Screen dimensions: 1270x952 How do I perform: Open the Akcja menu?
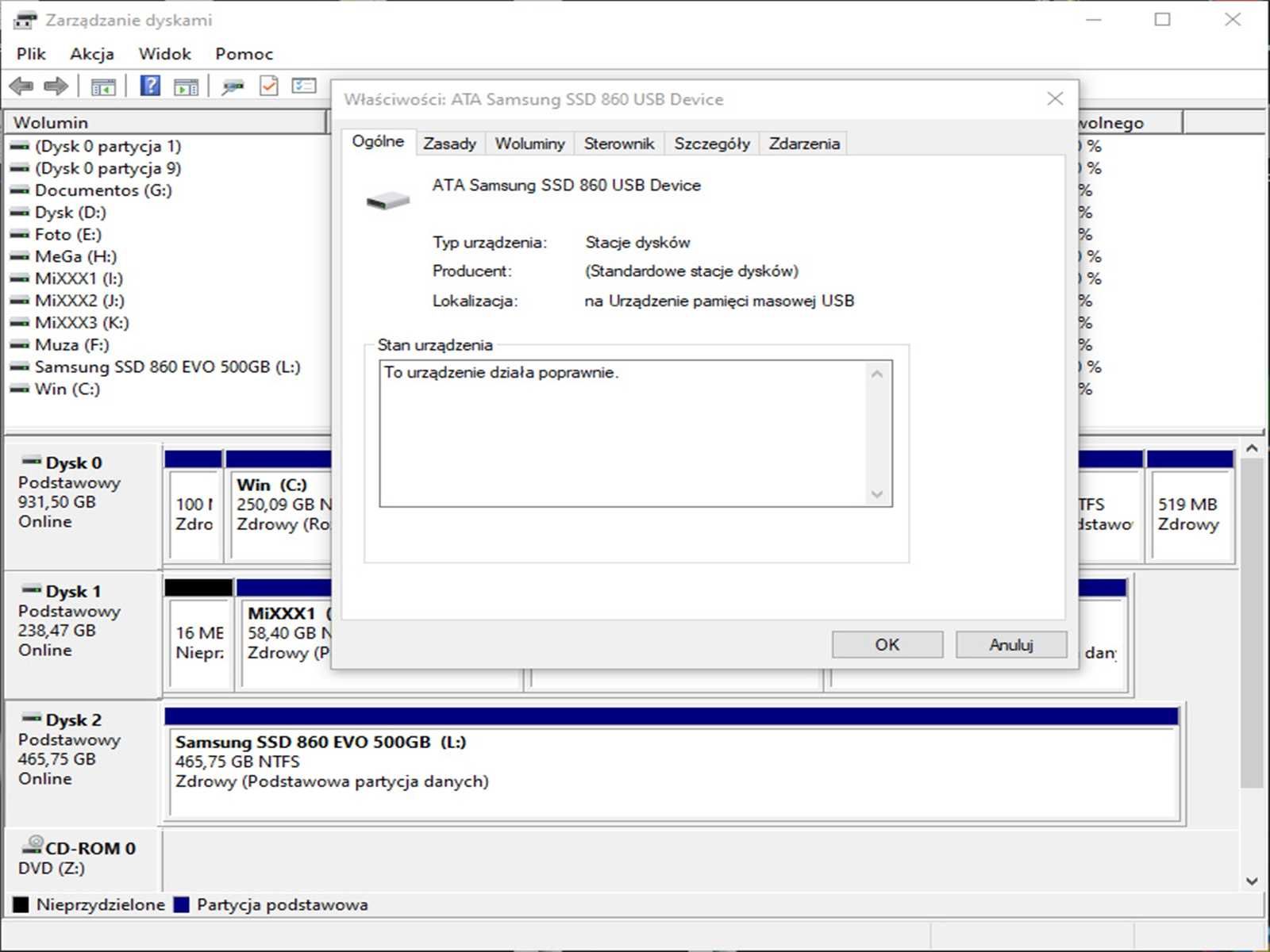click(x=92, y=54)
